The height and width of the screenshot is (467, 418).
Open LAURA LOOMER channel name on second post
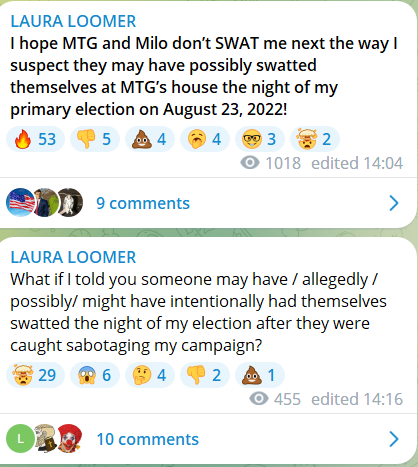pos(73,257)
